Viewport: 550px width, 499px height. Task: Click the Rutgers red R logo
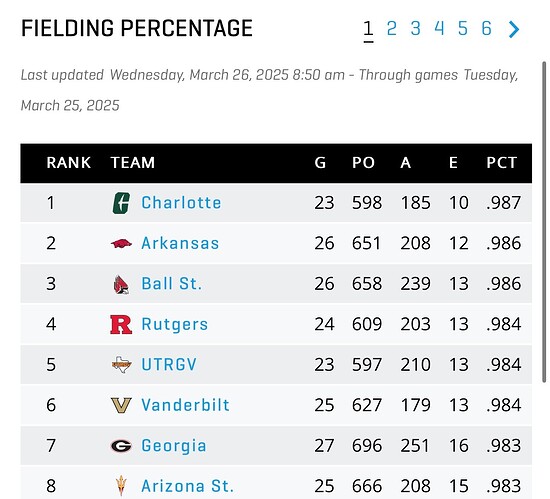coord(121,324)
